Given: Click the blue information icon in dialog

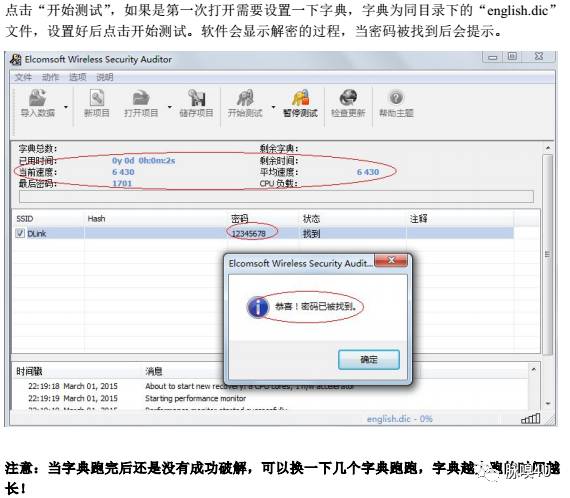Looking at the screenshot, I should coord(258,308).
